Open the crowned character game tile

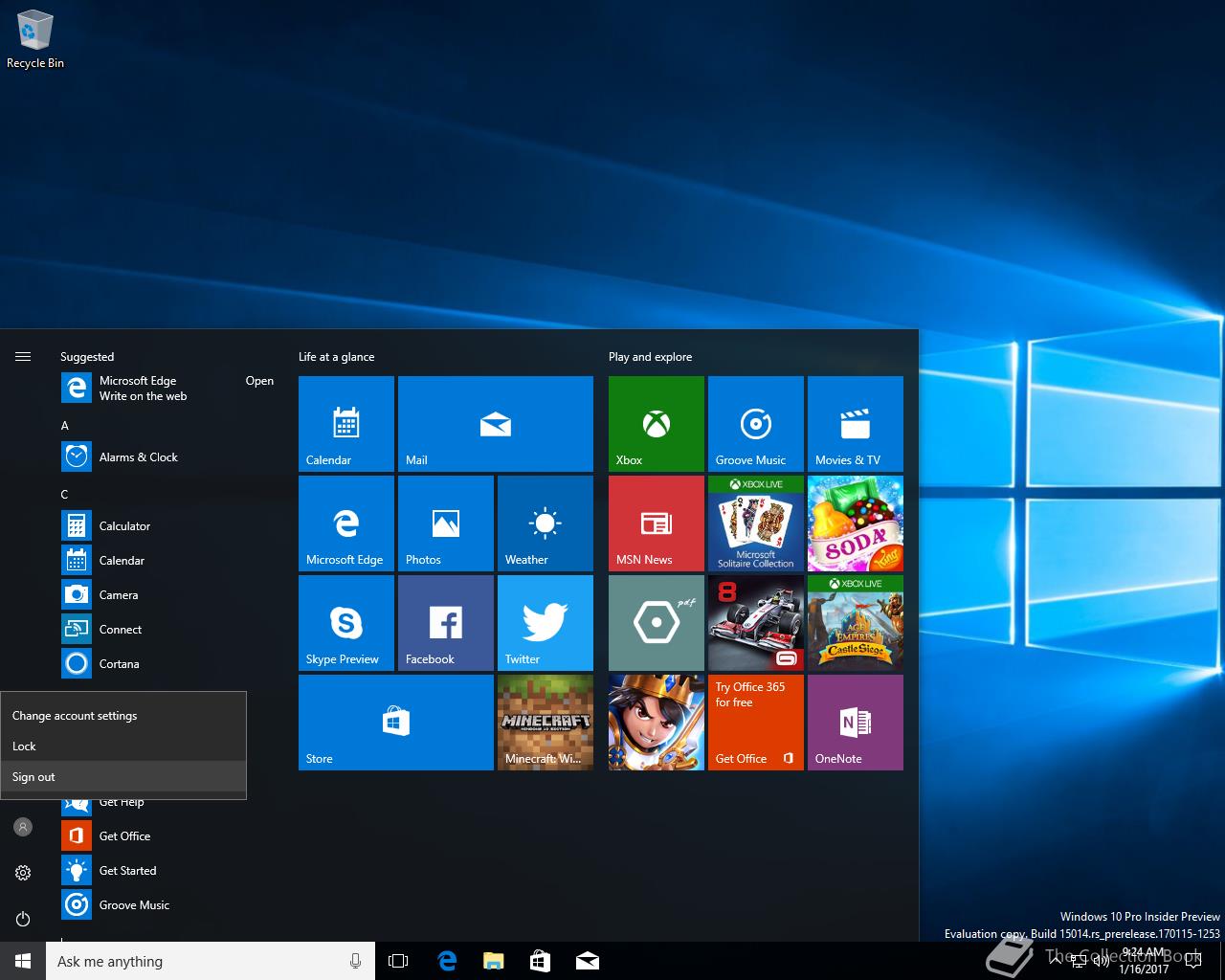click(657, 722)
